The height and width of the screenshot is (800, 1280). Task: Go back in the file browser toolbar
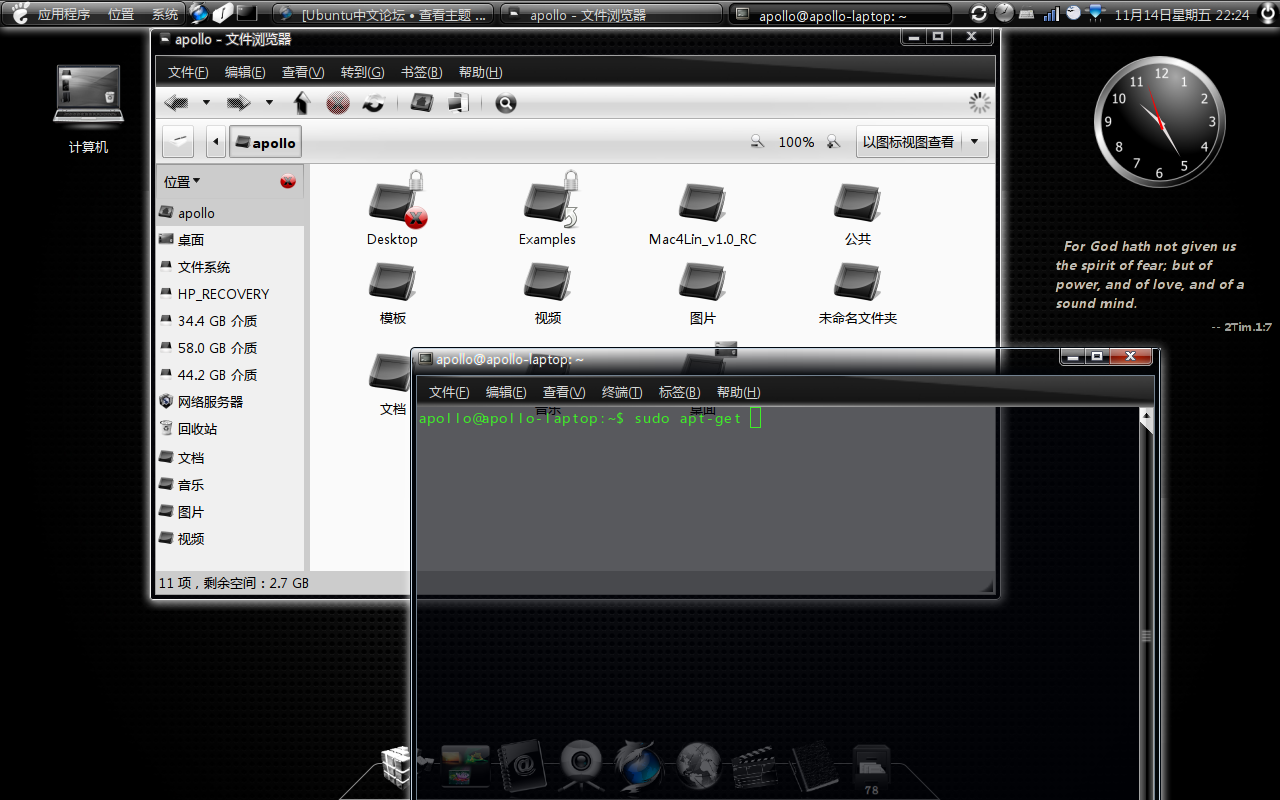(x=177, y=103)
